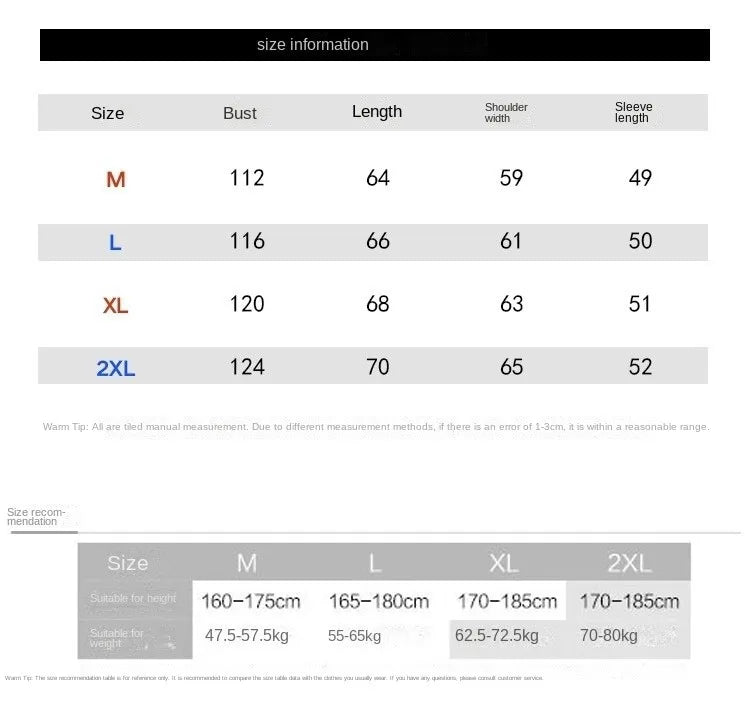Click the Size recommendation tab label

click(36, 517)
